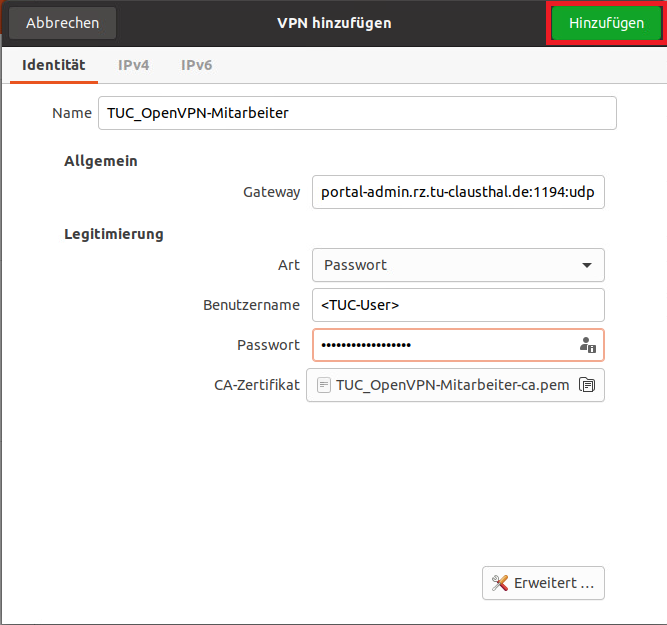Screen dimensions: 667x625
Task: Click inside the masked Passwort field
Action: [x=440, y=345]
